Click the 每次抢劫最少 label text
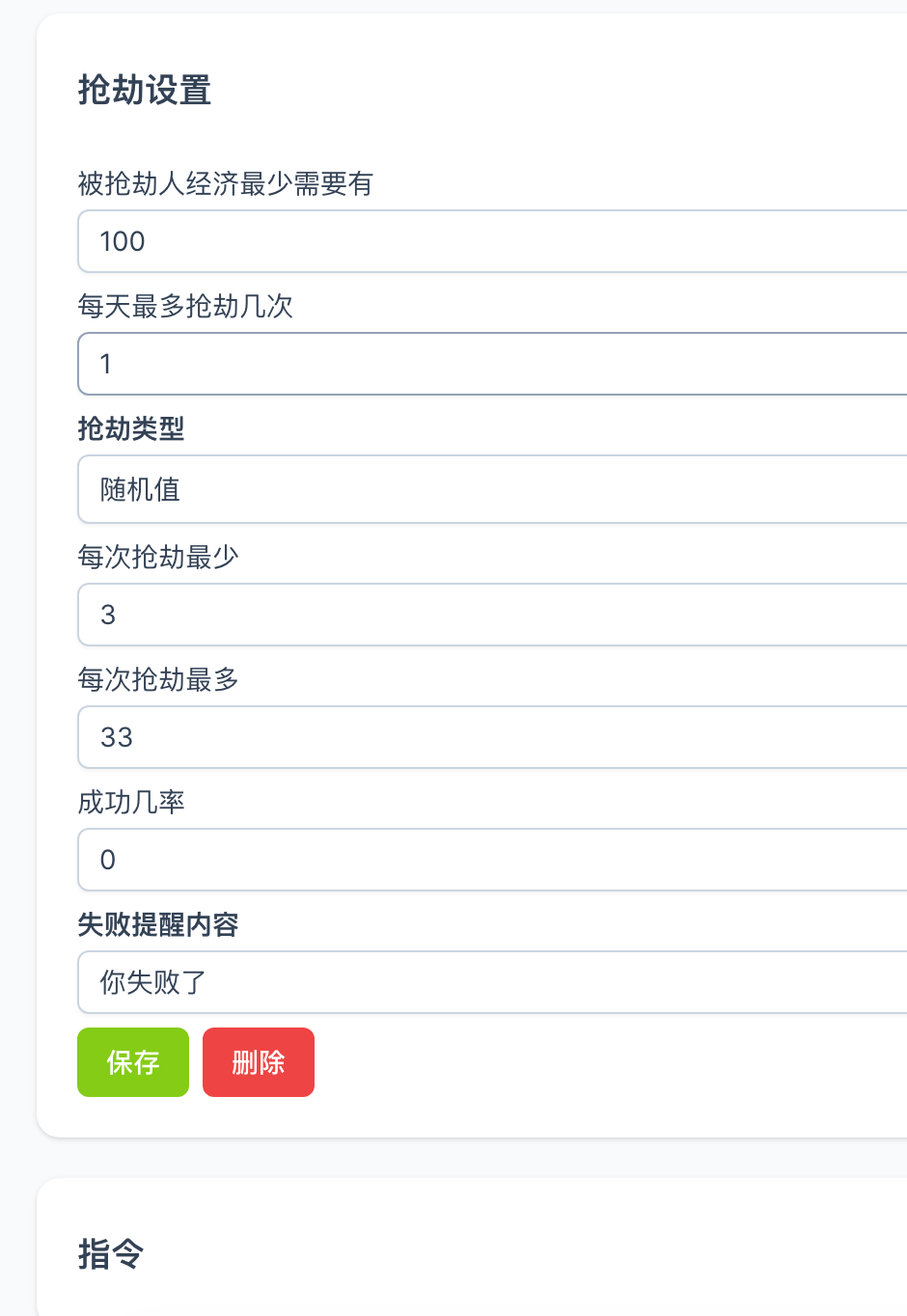Screen dimensions: 907x1316 click(x=158, y=557)
